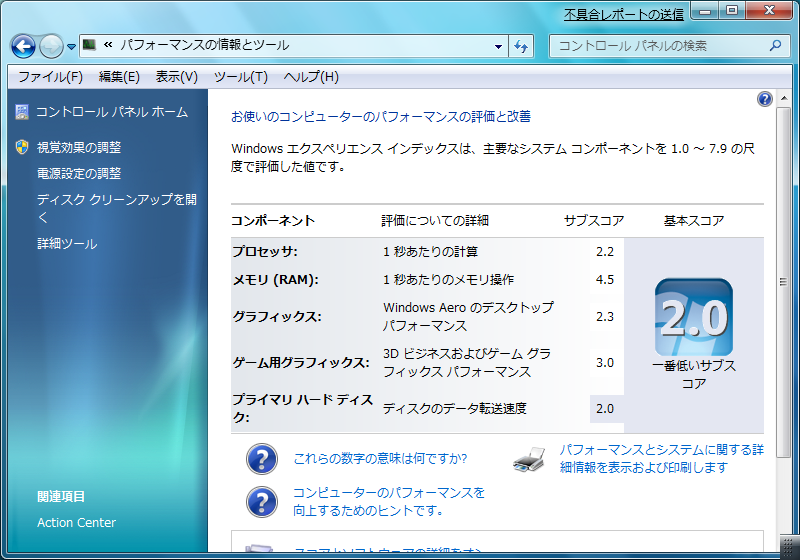This screenshot has width=800, height=560.
Task: Open Action Center link
Action: pos(77,523)
